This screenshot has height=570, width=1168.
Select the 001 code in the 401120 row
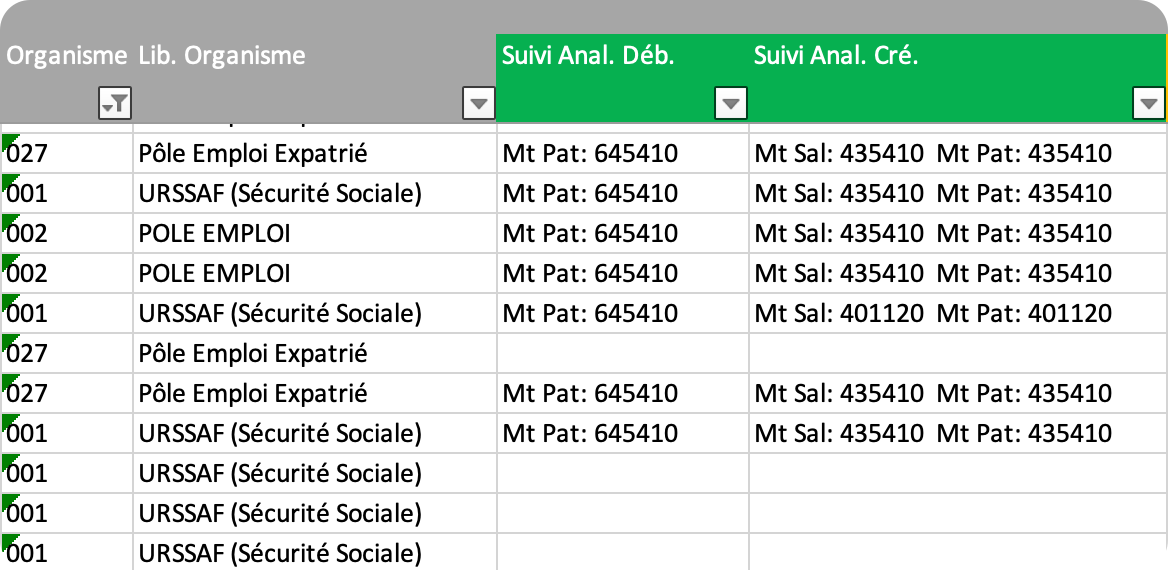click(30, 314)
